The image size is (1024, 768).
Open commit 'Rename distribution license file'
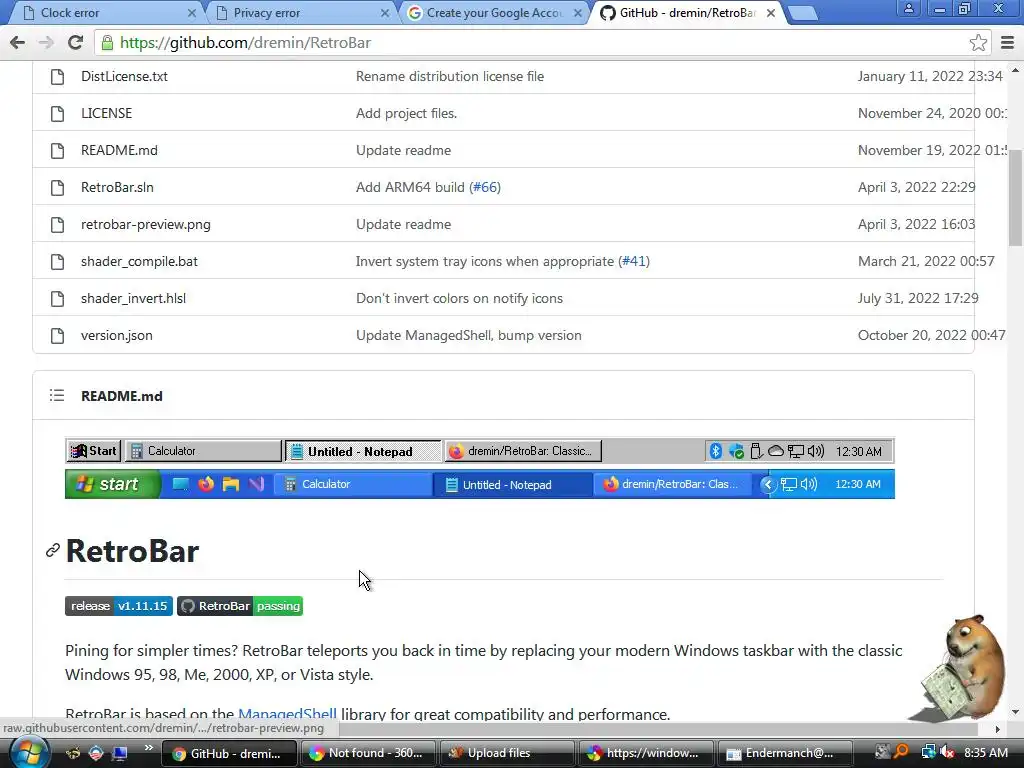(449, 76)
